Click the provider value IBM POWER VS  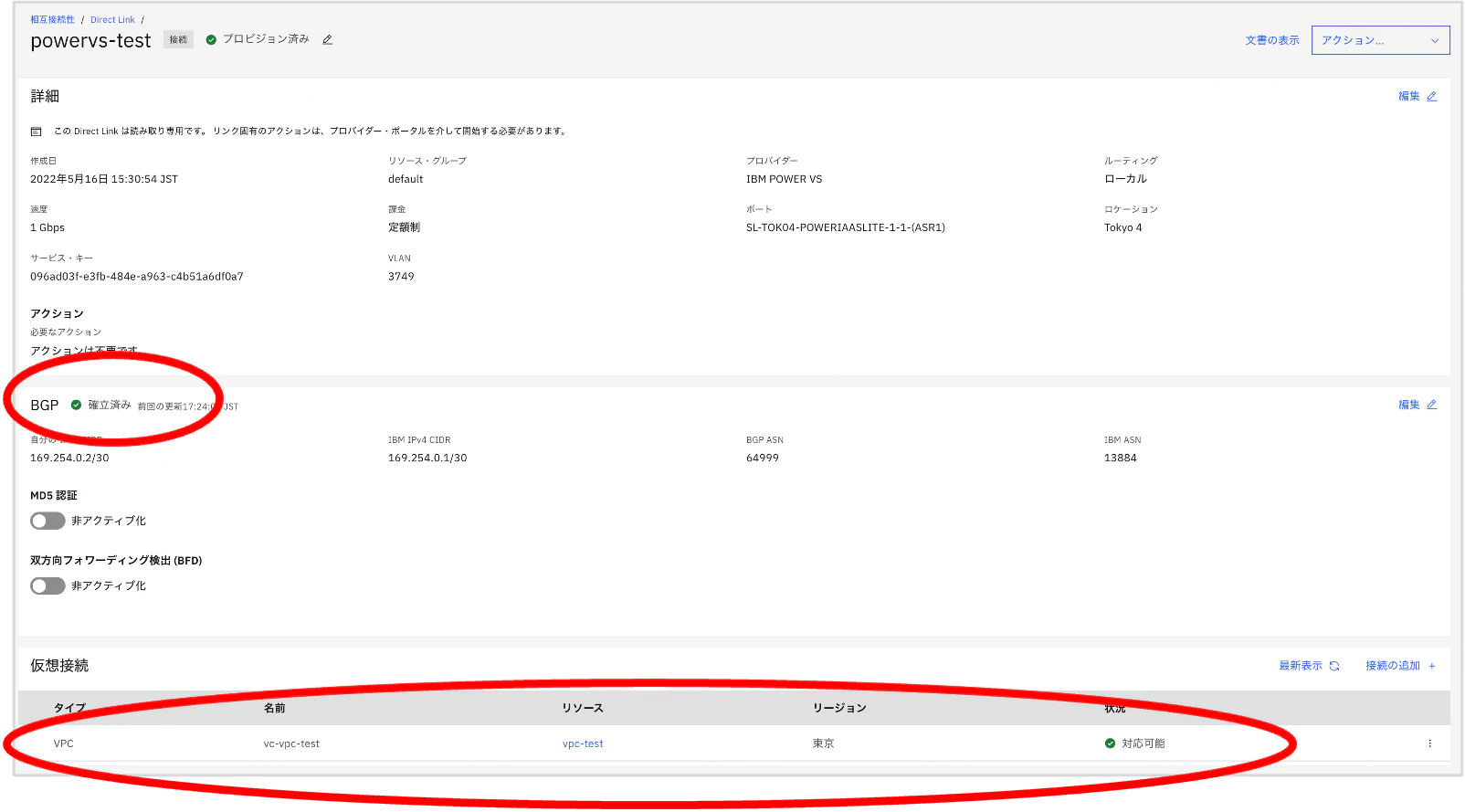click(784, 179)
